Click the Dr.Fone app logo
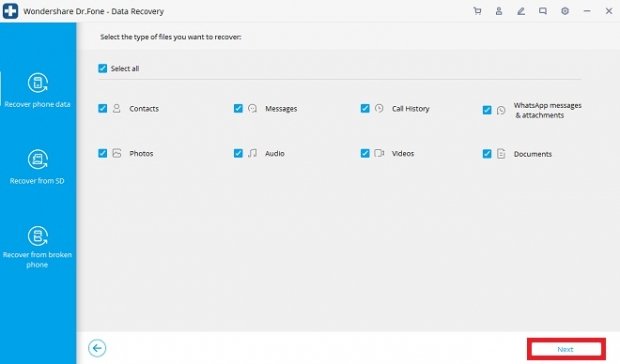Screen dimensions: 620x364 (10, 11)
